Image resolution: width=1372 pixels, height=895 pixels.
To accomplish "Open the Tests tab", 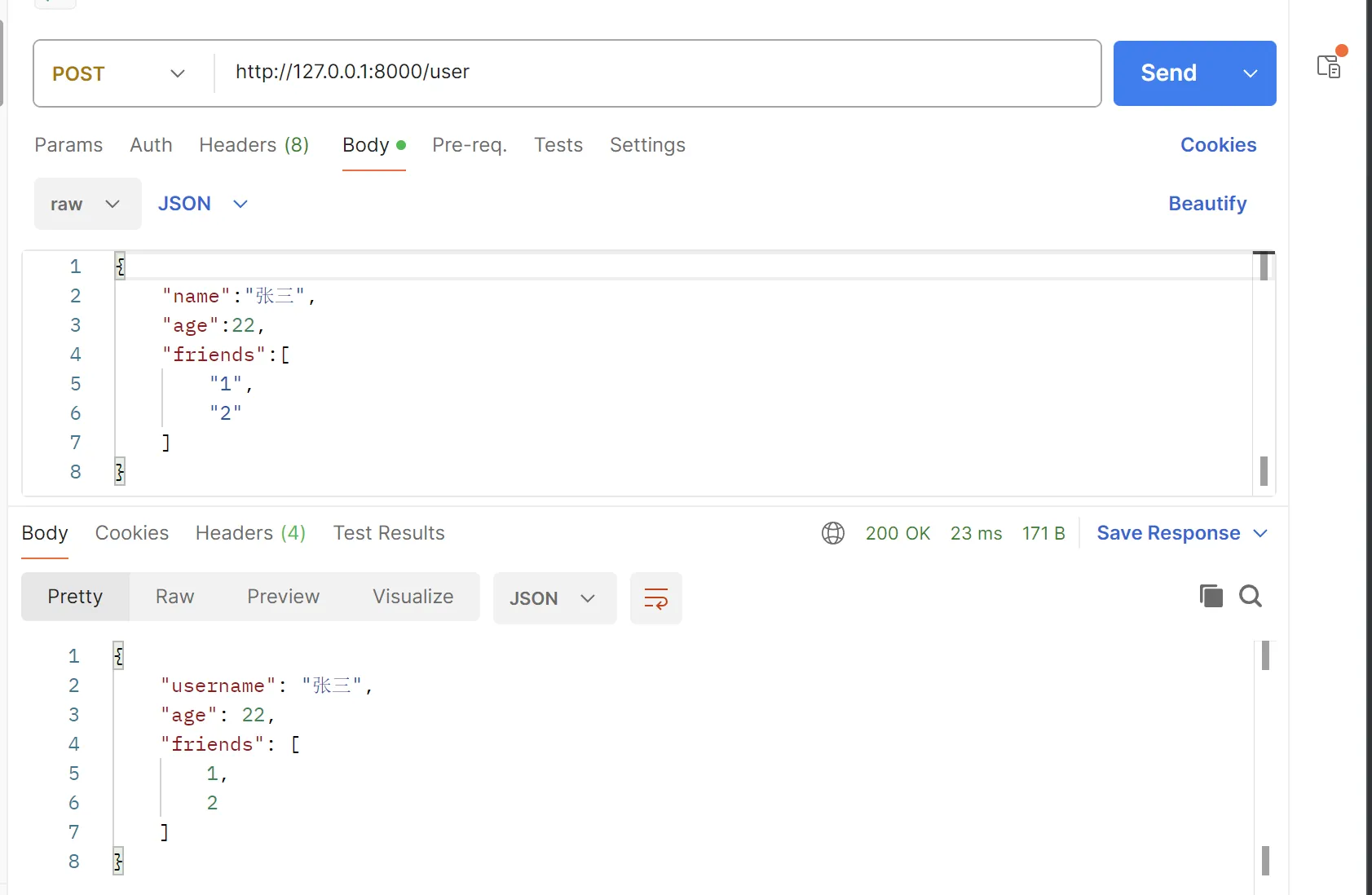I will click(558, 145).
